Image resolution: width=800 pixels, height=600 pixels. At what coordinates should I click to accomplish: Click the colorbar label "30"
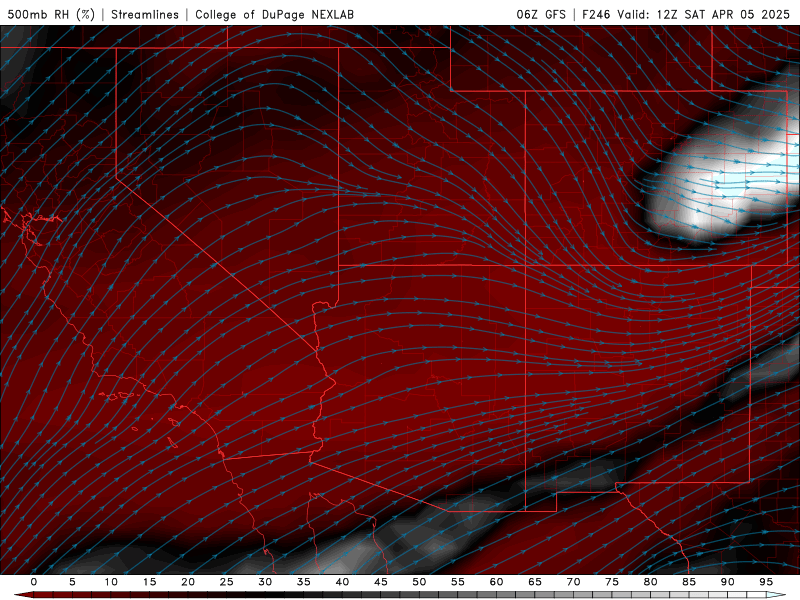pos(265,582)
